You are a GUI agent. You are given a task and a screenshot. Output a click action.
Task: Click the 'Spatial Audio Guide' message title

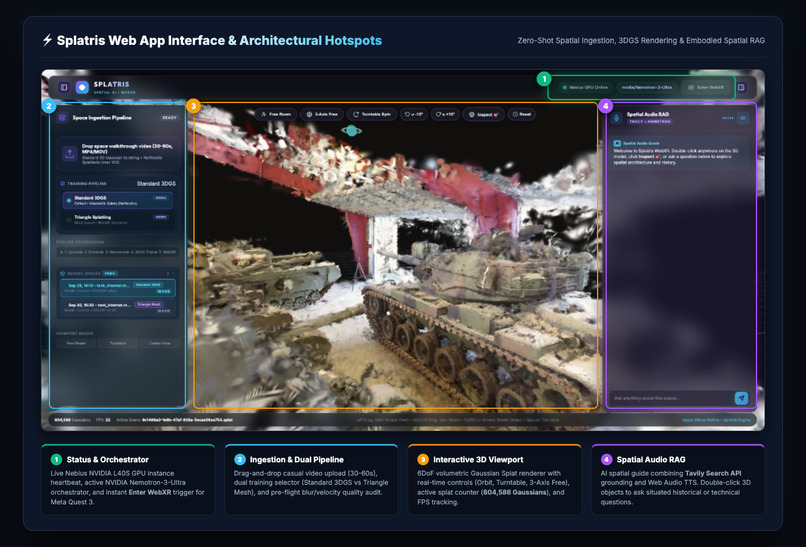(641, 143)
